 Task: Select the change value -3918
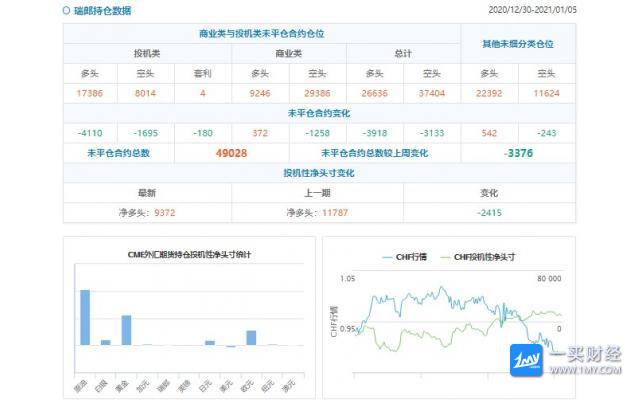pos(374,133)
